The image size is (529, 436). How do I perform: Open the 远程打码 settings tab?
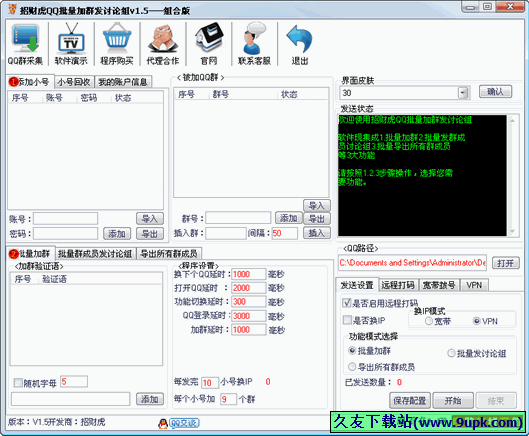click(x=398, y=285)
